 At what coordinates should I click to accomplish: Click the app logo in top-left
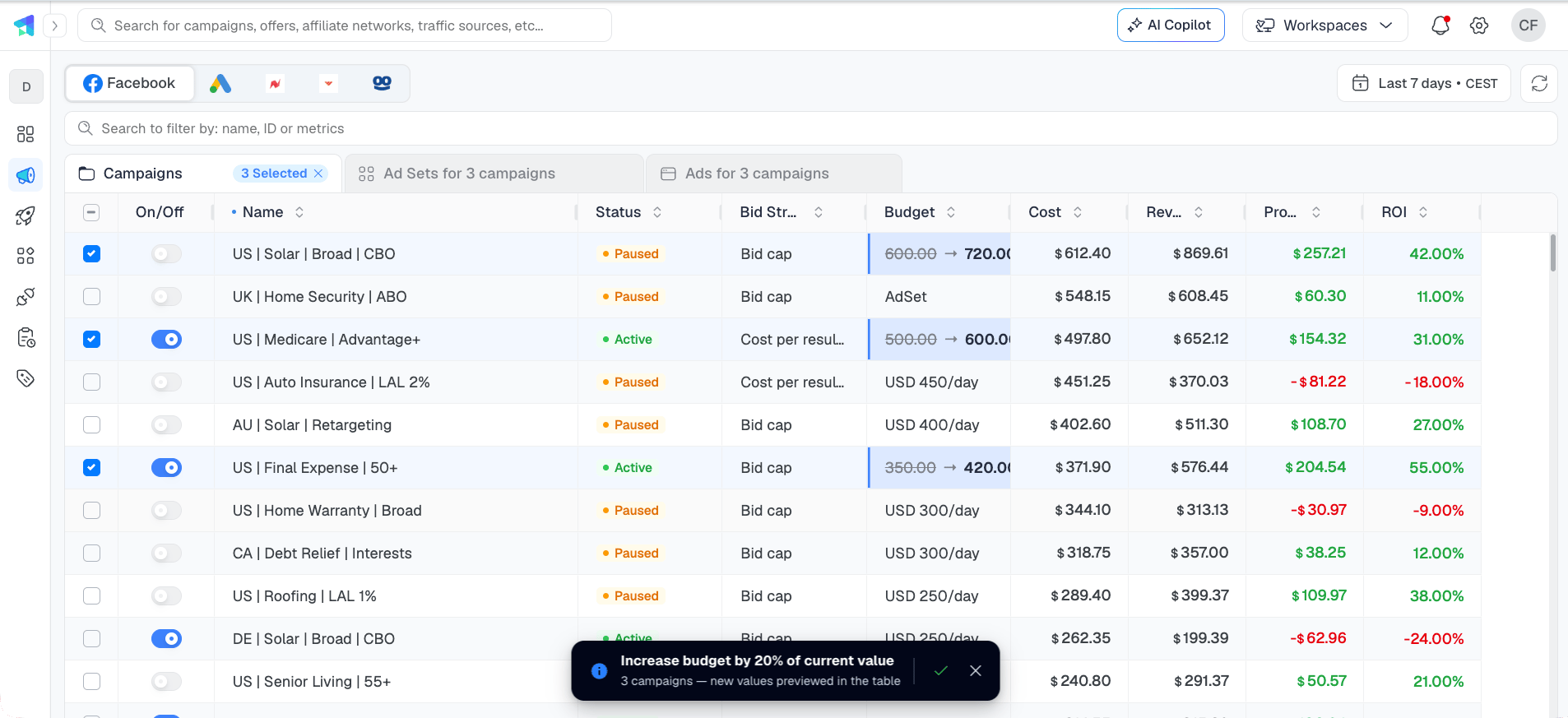coord(24,25)
